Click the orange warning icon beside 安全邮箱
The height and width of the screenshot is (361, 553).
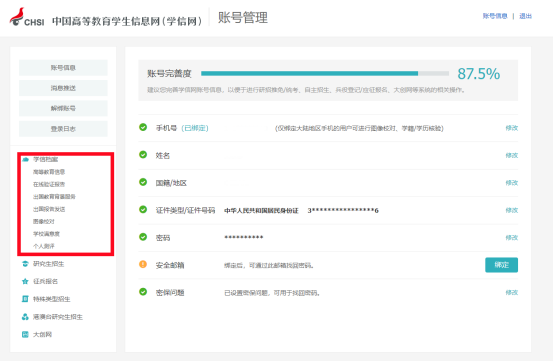(143, 264)
